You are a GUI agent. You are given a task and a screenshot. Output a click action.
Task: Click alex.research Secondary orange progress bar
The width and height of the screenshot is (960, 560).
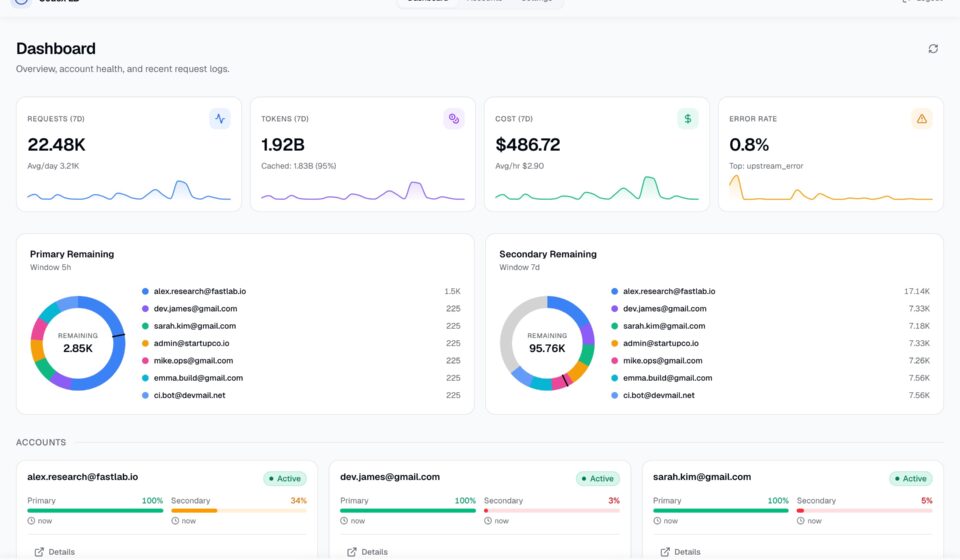(239, 510)
